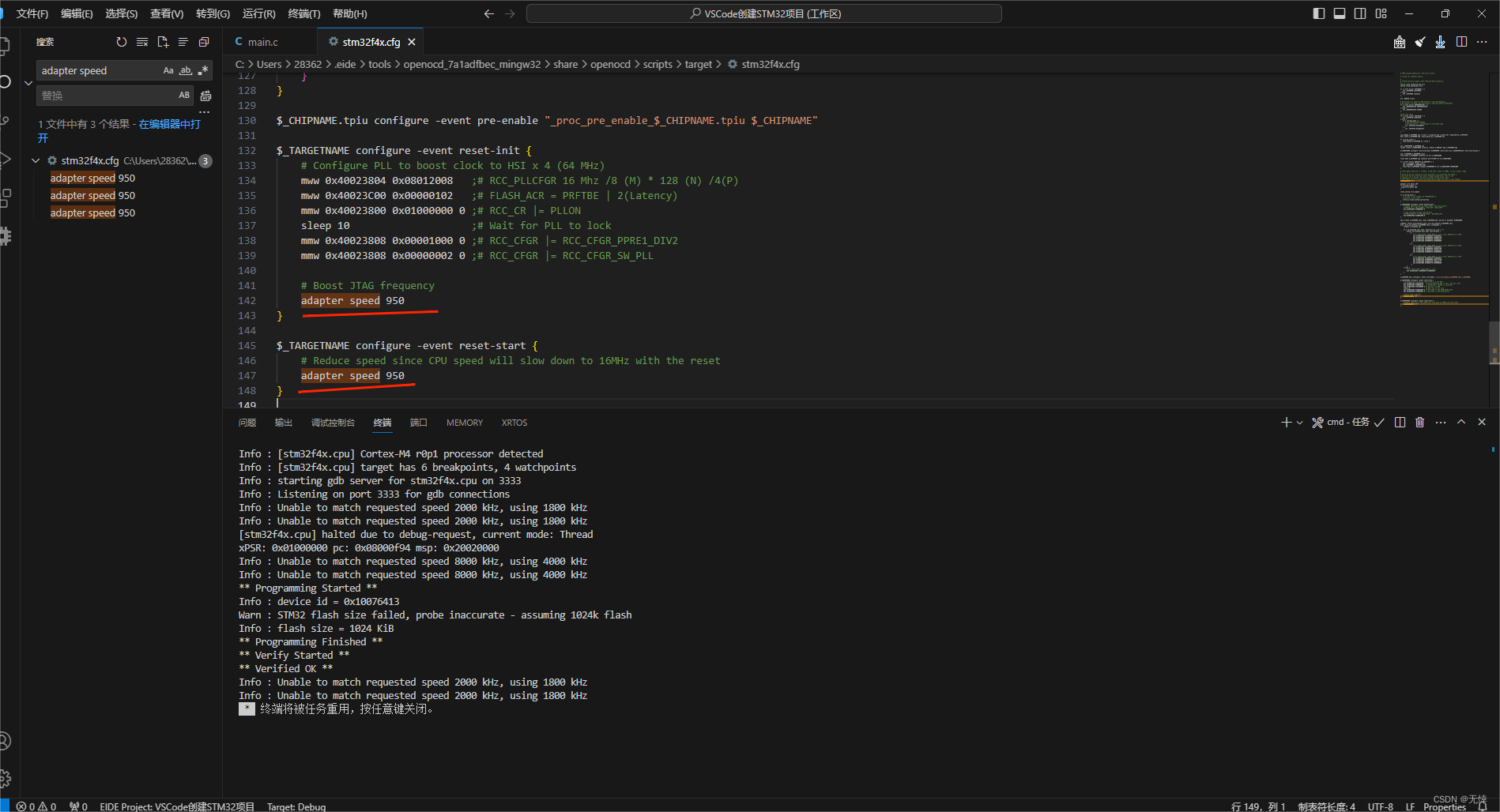The height and width of the screenshot is (812, 1500).
Task: Go back with navigation arrow
Action: pyautogui.click(x=488, y=13)
